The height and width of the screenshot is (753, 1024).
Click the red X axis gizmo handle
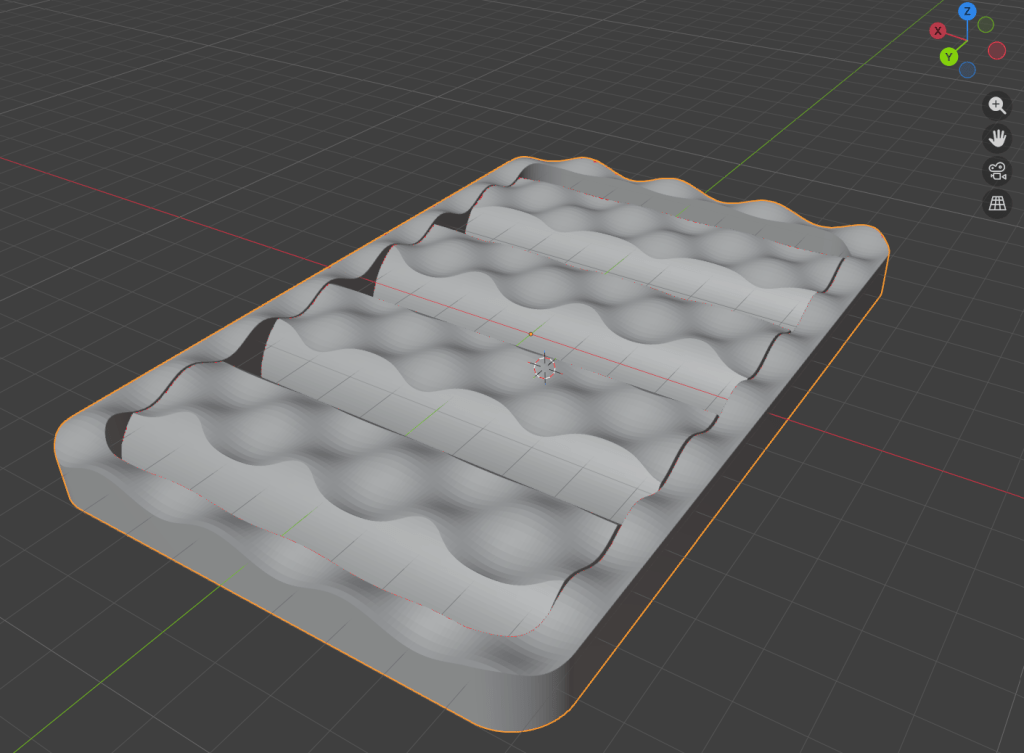[938, 31]
